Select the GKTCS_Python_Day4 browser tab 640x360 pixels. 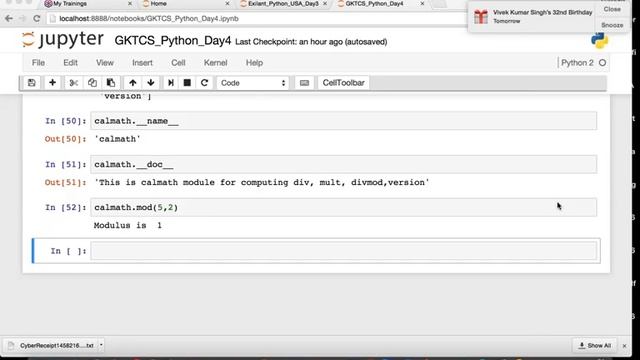point(375,4)
